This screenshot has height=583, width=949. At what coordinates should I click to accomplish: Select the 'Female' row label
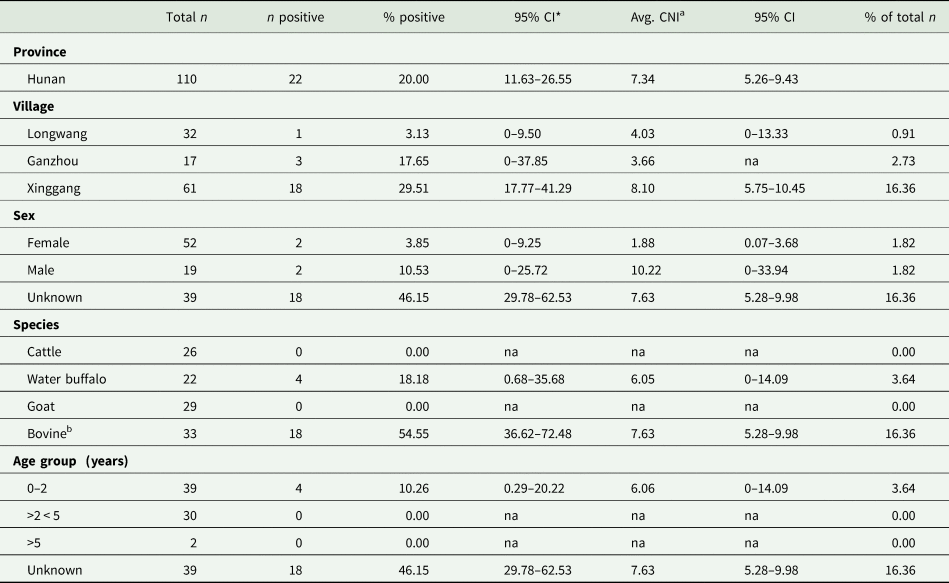52,242
